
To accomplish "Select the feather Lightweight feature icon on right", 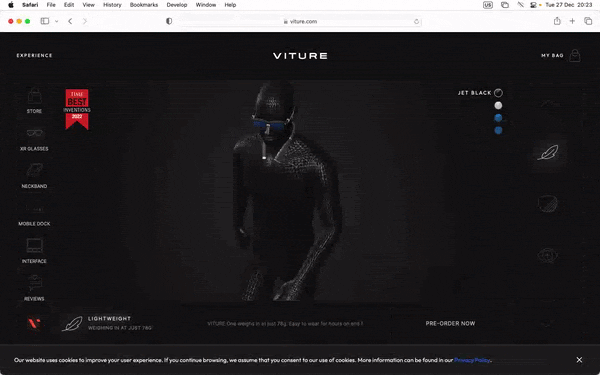I will pyautogui.click(x=548, y=152).
